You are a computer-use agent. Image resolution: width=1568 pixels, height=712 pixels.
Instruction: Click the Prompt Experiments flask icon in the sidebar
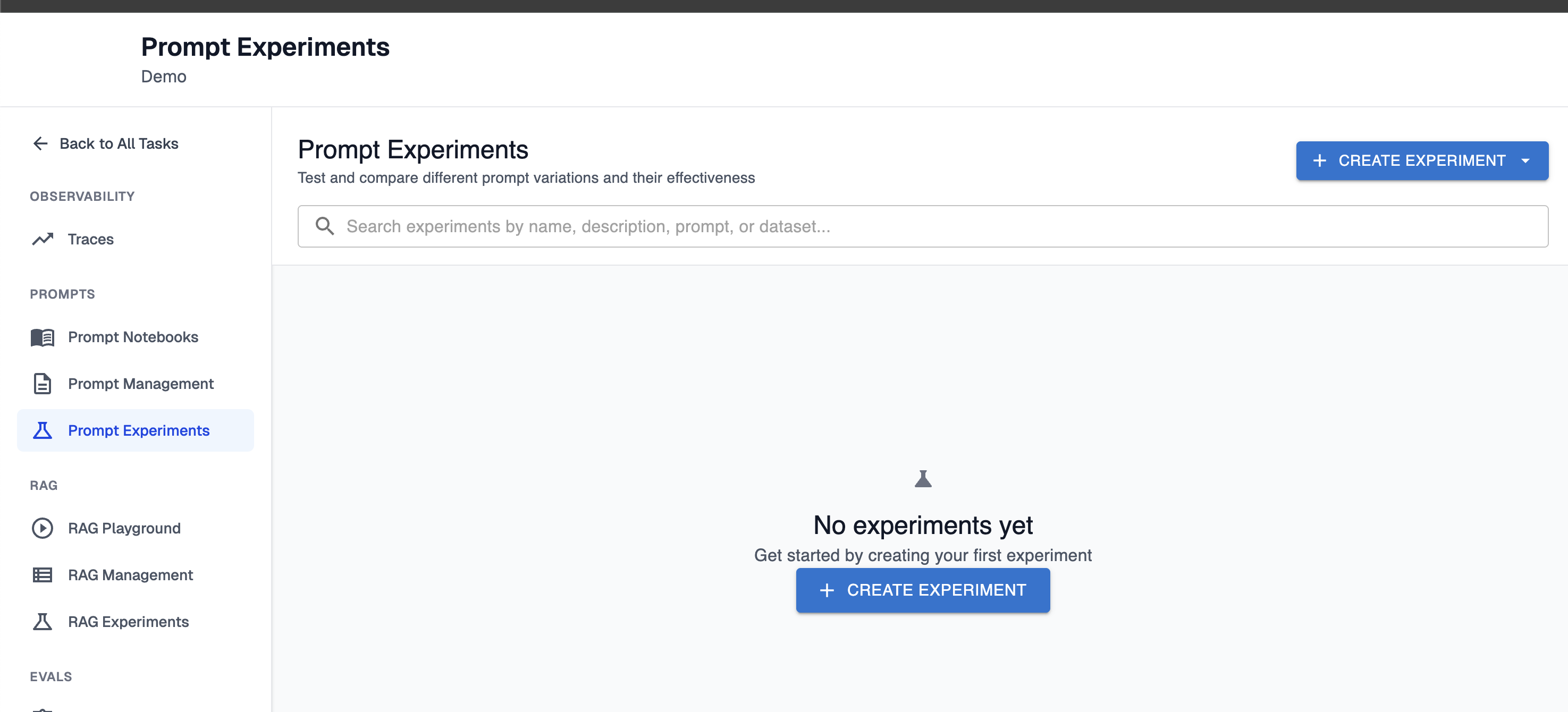pos(43,431)
